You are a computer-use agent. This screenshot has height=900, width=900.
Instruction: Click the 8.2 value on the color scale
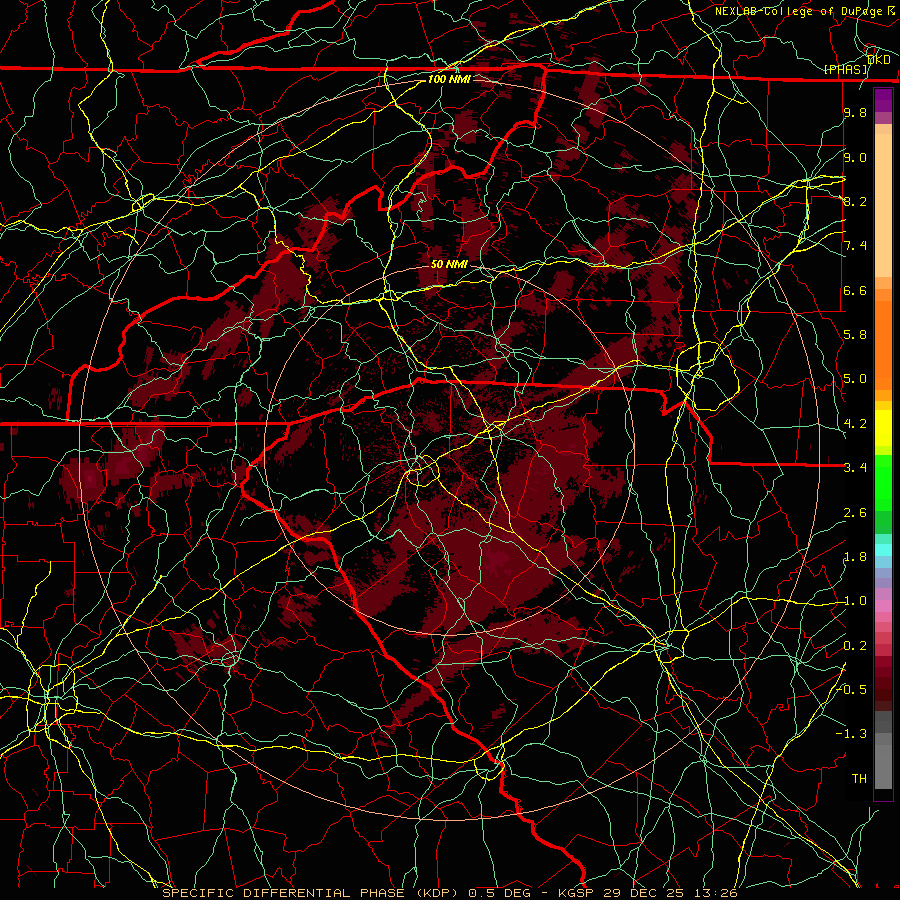click(855, 201)
